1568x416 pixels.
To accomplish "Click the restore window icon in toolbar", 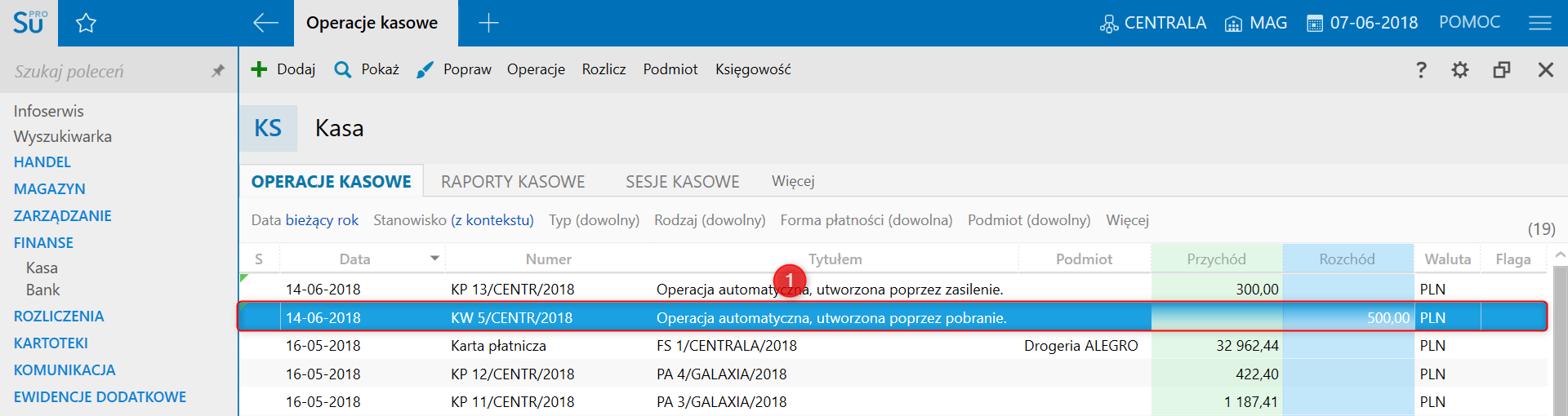I will [x=1501, y=70].
